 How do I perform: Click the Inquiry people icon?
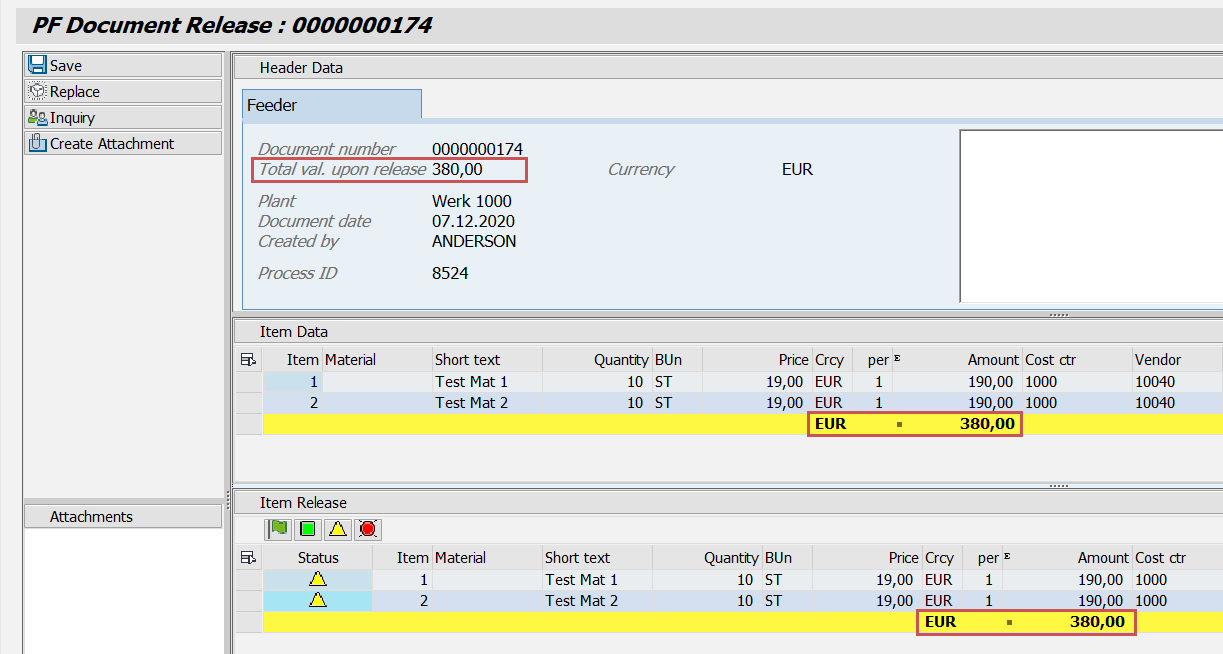click(37, 117)
